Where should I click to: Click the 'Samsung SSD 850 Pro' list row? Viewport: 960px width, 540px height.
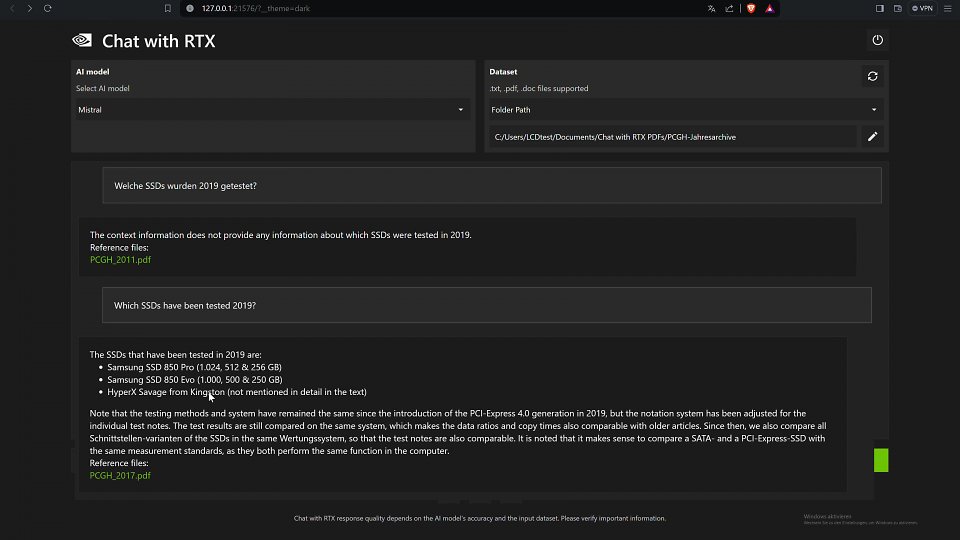coord(194,367)
